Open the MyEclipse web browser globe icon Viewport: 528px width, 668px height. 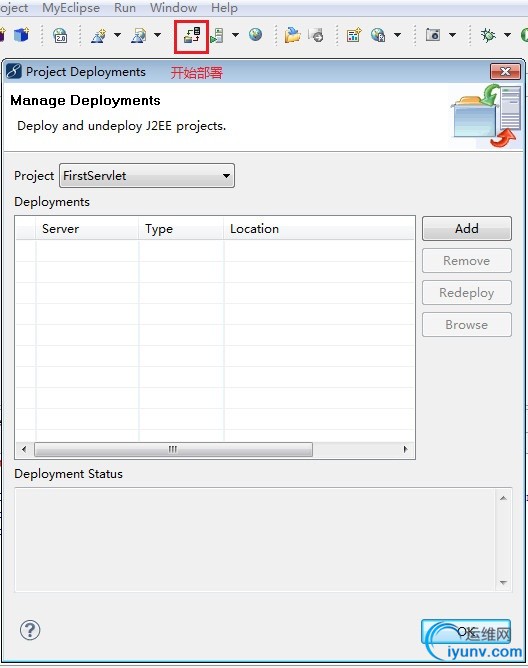click(255, 35)
